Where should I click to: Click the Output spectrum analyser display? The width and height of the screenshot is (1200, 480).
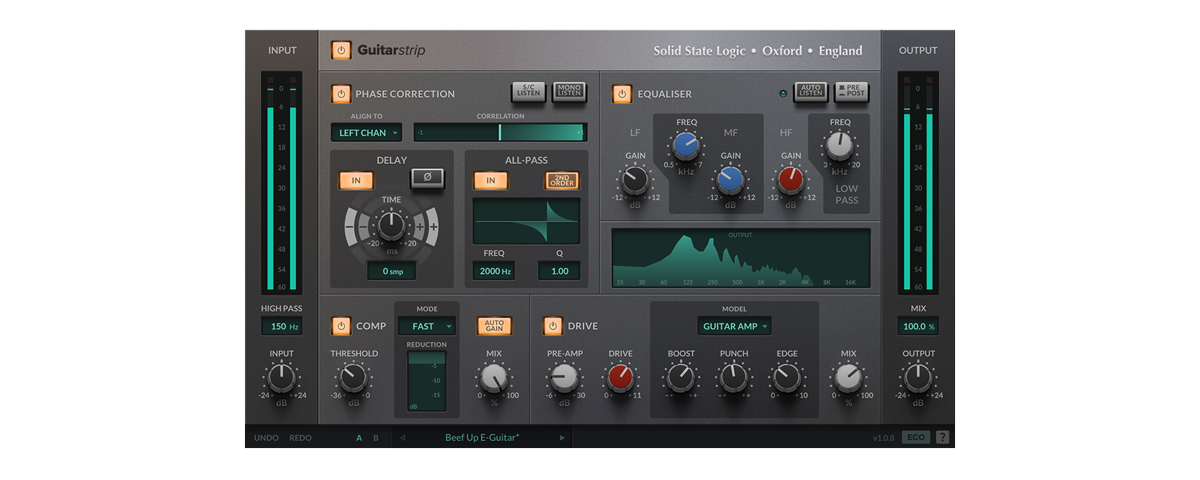(741, 258)
